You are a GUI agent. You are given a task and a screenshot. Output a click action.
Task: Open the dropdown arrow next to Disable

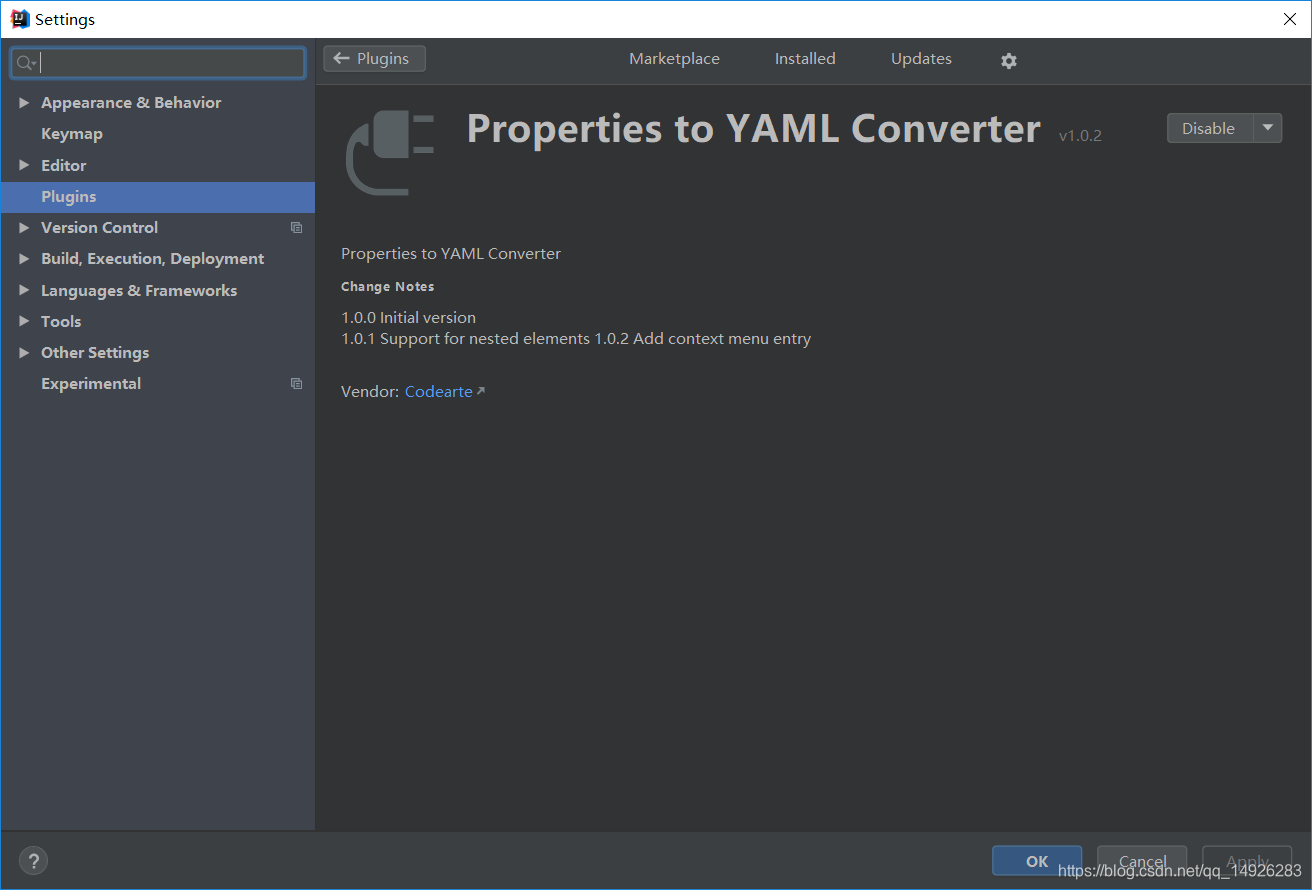1268,128
